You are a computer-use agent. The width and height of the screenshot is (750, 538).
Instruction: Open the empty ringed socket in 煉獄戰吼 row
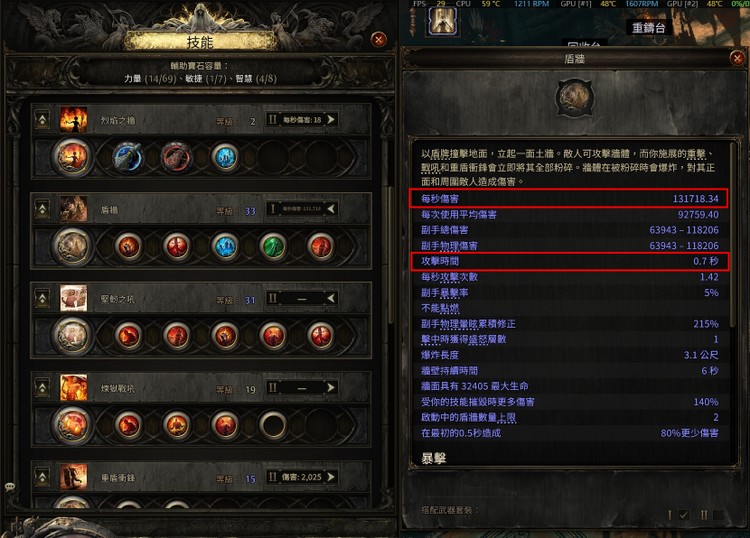pos(273,425)
